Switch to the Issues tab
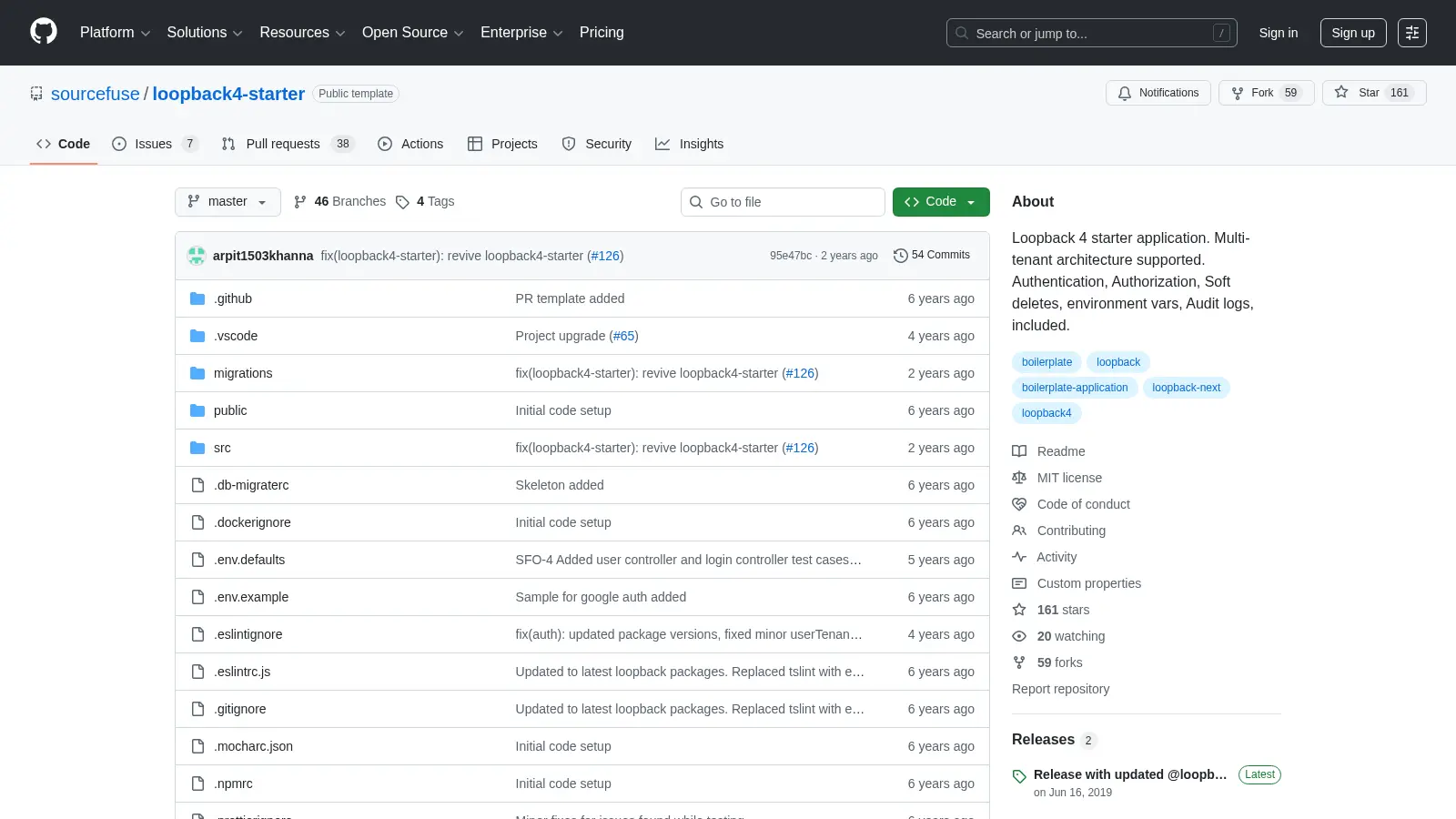This screenshot has width=1456, height=819. pyautogui.click(x=154, y=144)
